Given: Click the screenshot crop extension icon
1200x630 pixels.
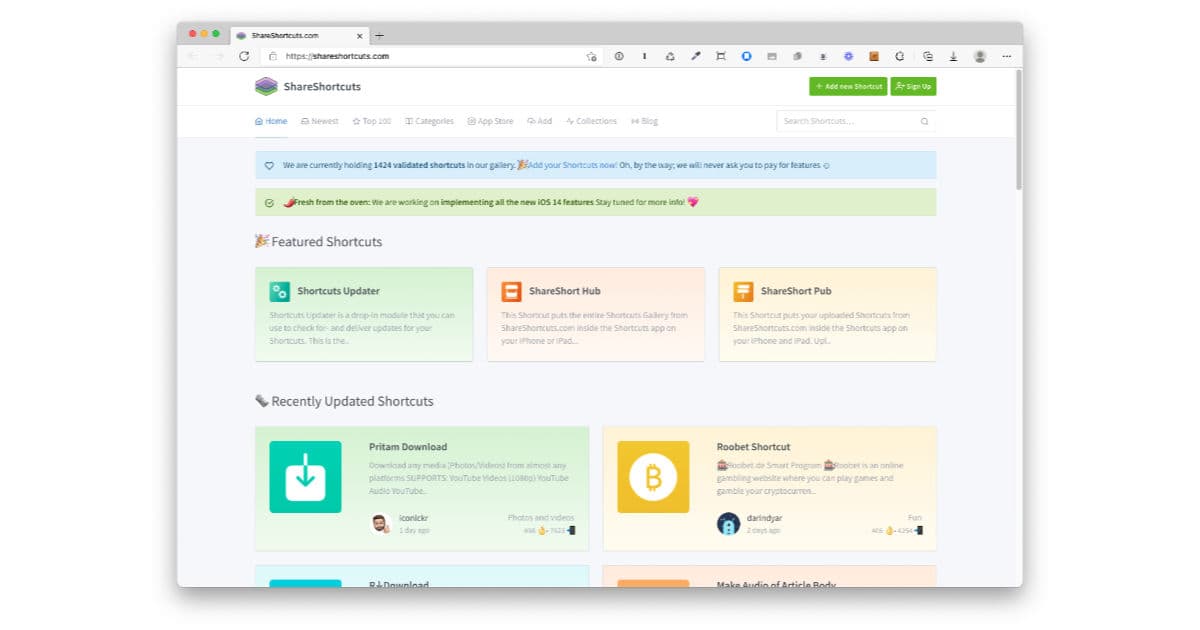Looking at the screenshot, I should click(x=721, y=56).
